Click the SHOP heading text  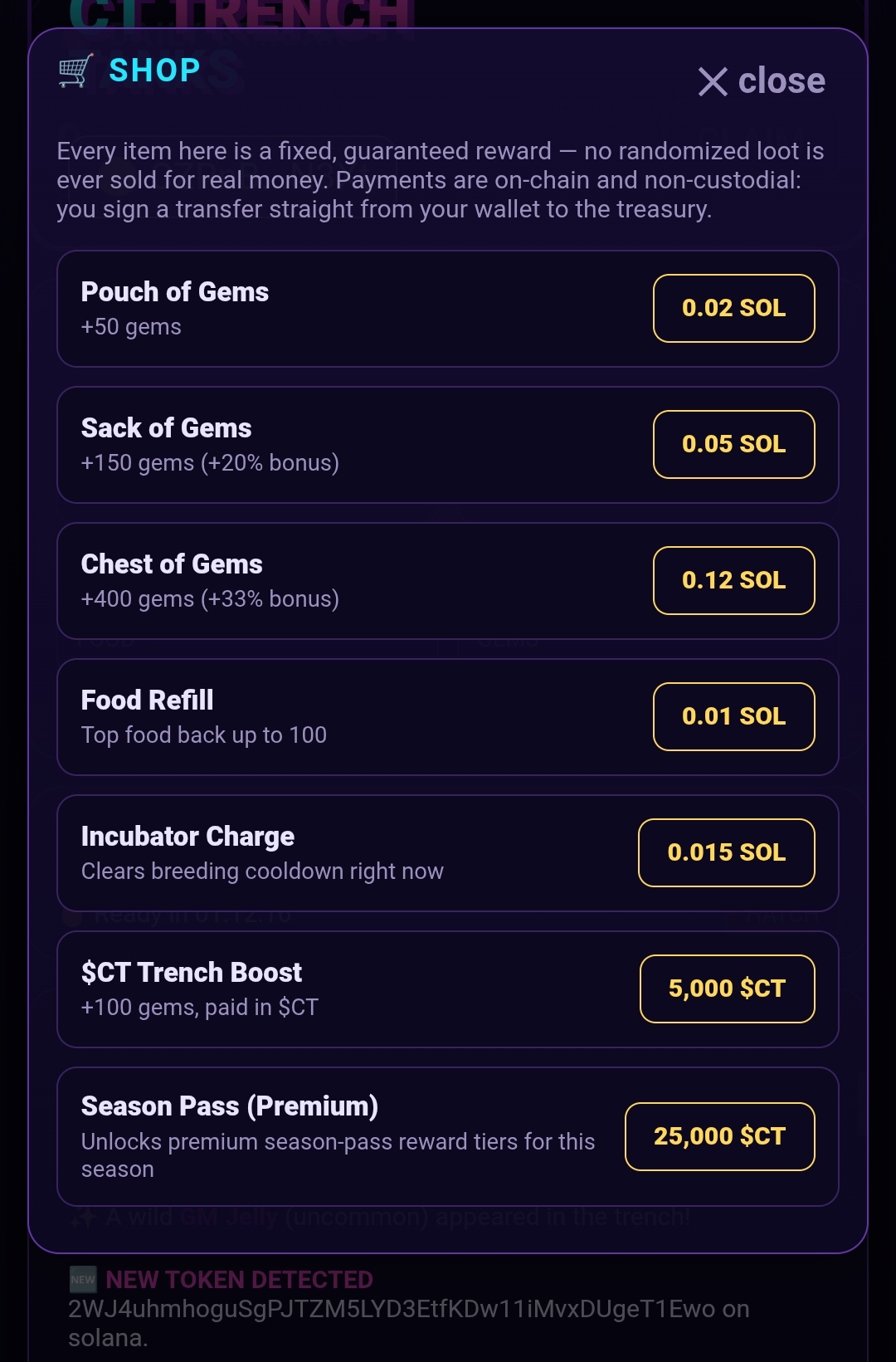(155, 71)
